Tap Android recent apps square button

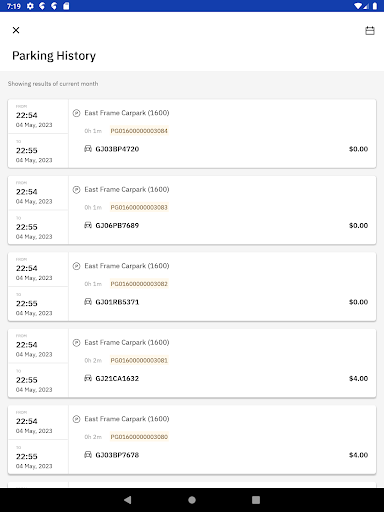[x=256, y=500]
